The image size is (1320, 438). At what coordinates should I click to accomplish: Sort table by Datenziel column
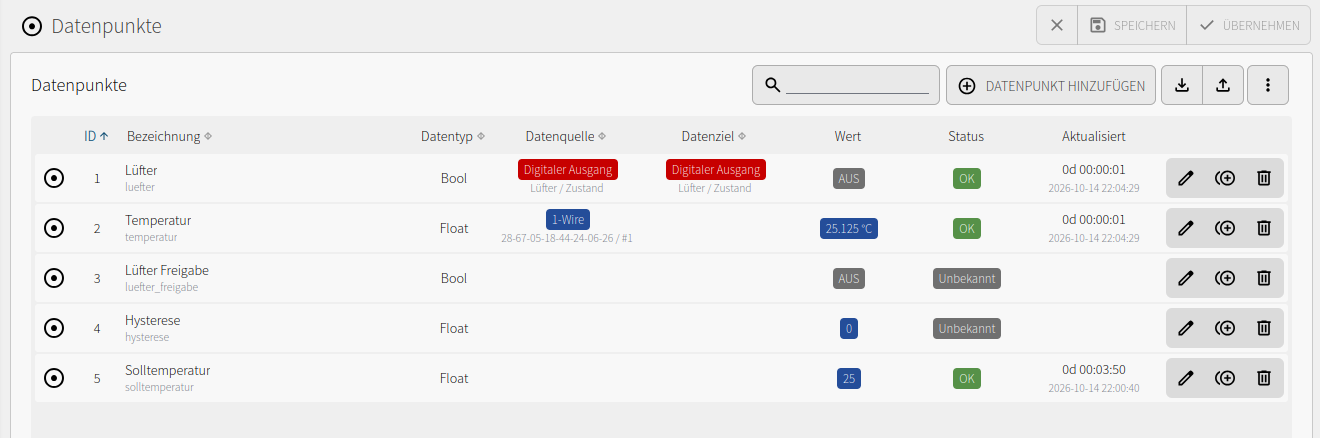coord(714,136)
